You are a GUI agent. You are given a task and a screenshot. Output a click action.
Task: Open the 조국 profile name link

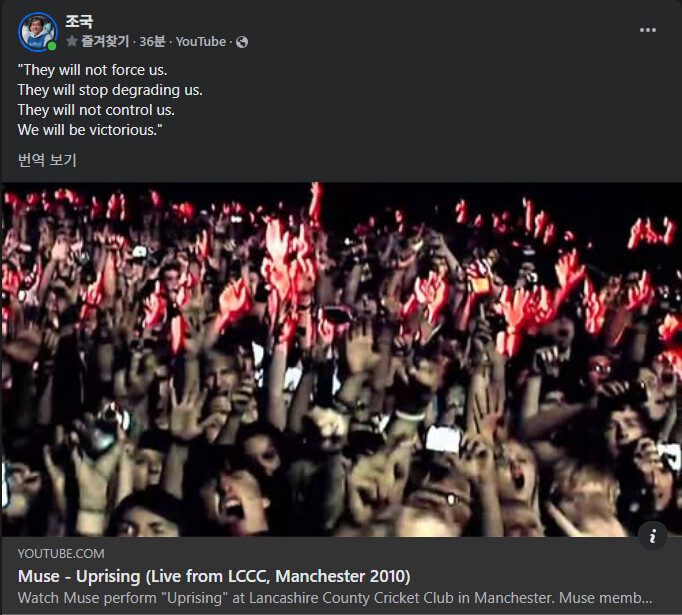tap(79, 21)
